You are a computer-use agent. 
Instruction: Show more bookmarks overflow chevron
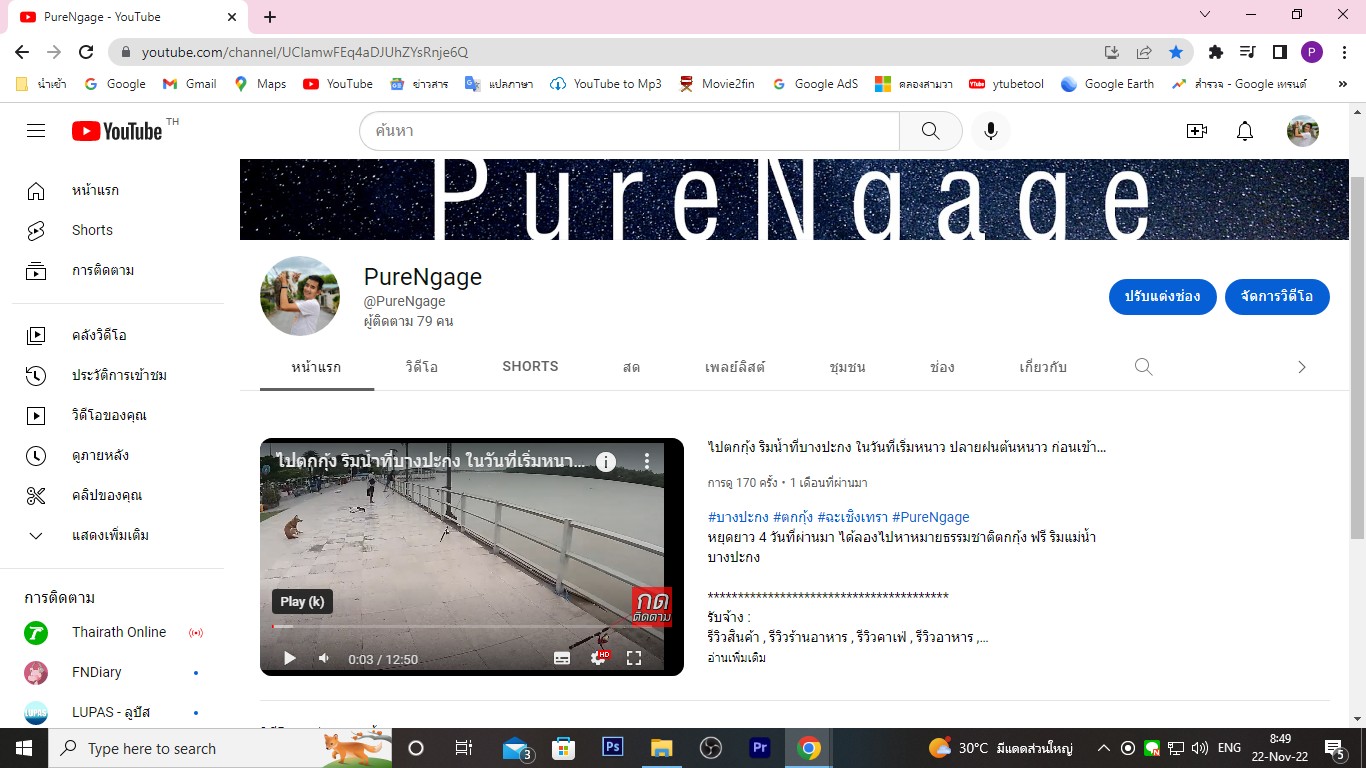click(x=1342, y=84)
